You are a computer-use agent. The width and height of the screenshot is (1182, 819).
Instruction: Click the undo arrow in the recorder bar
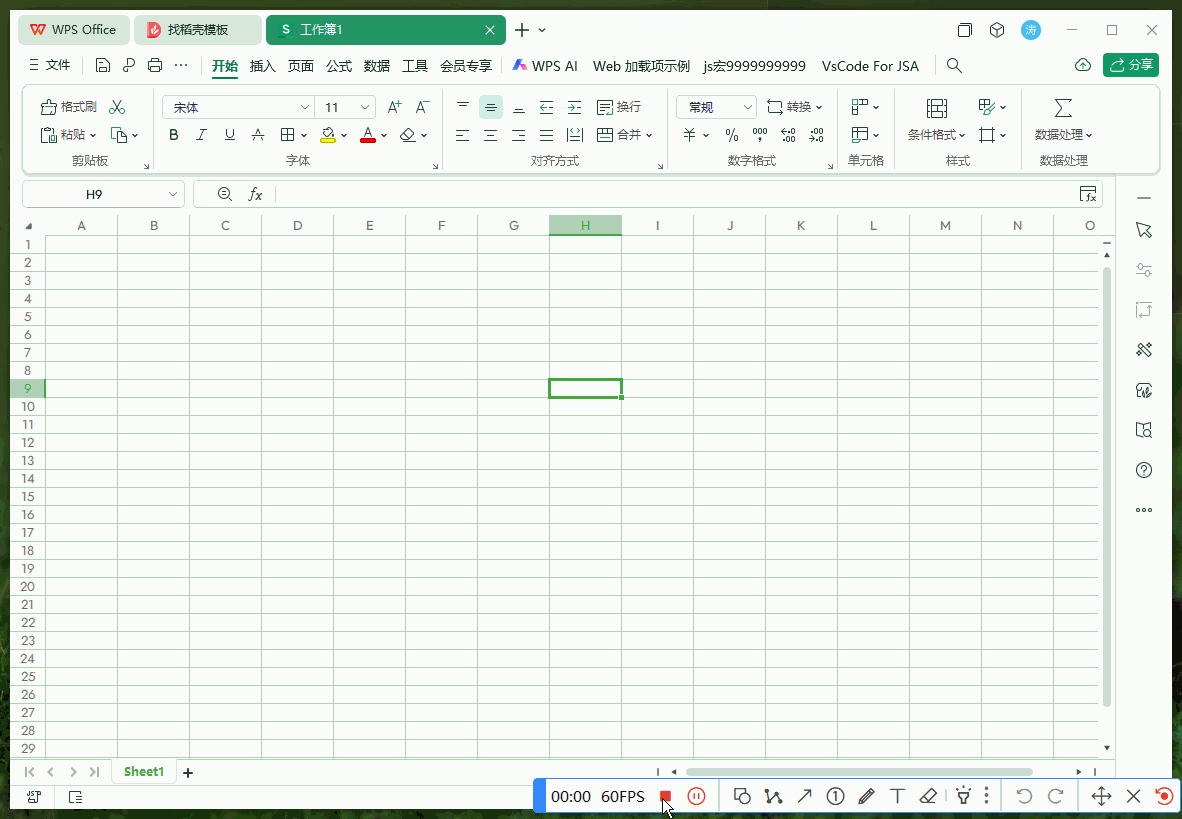[x=1024, y=796]
